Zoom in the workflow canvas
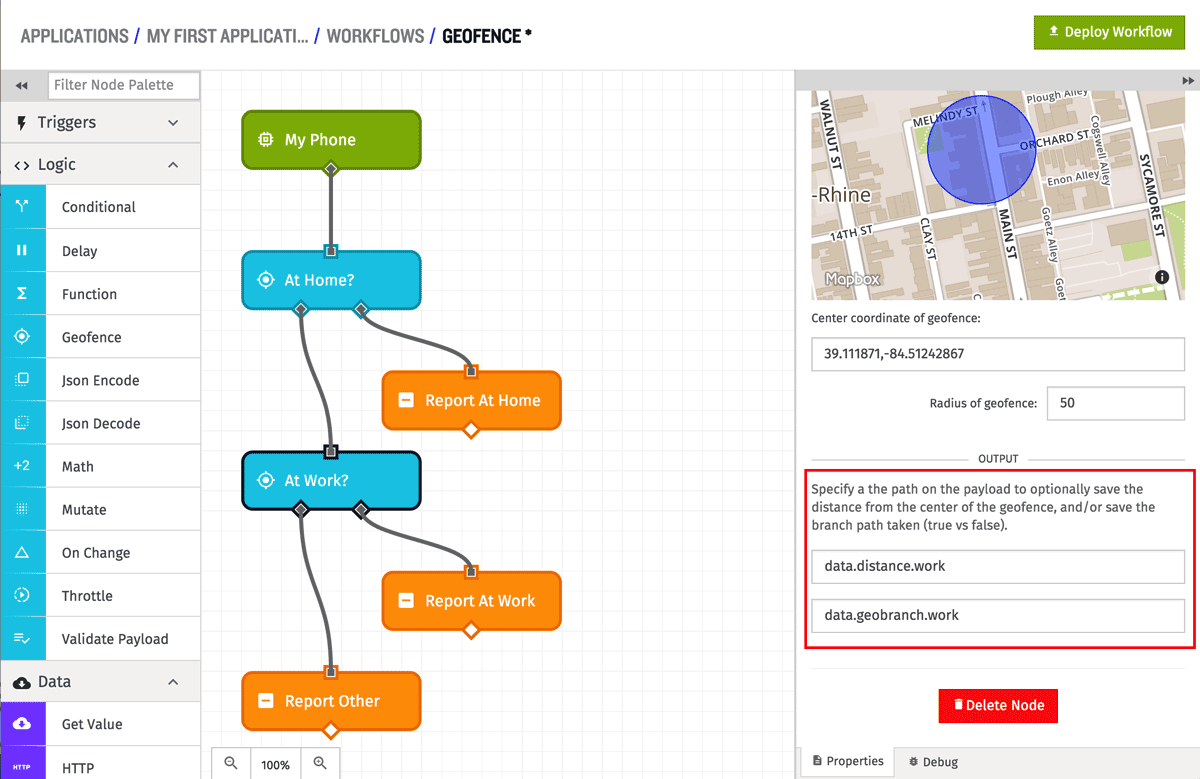 pyautogui.click(x=320, y=764)
